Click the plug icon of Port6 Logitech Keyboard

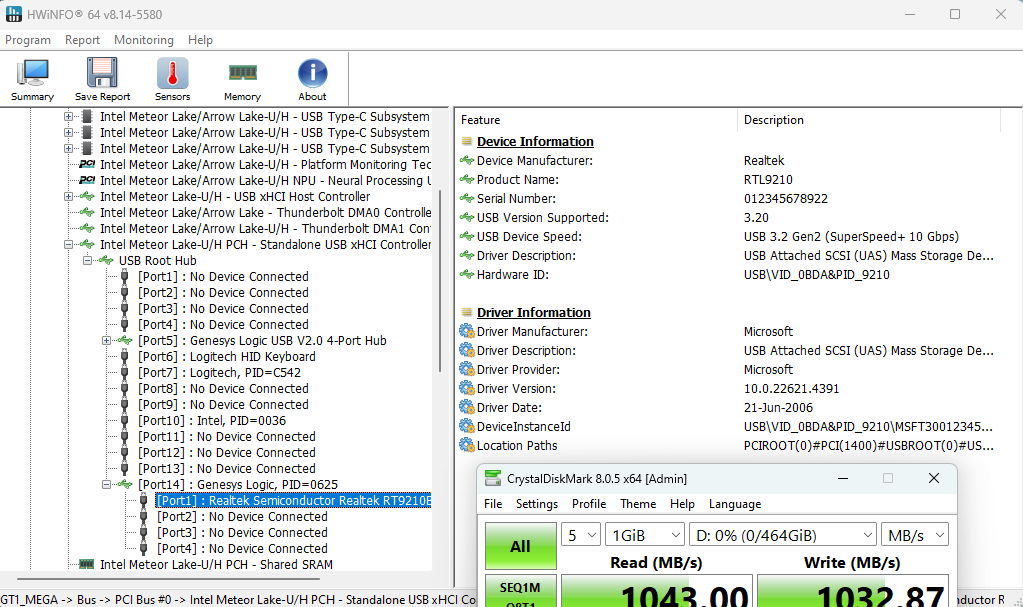click(125, 356)
